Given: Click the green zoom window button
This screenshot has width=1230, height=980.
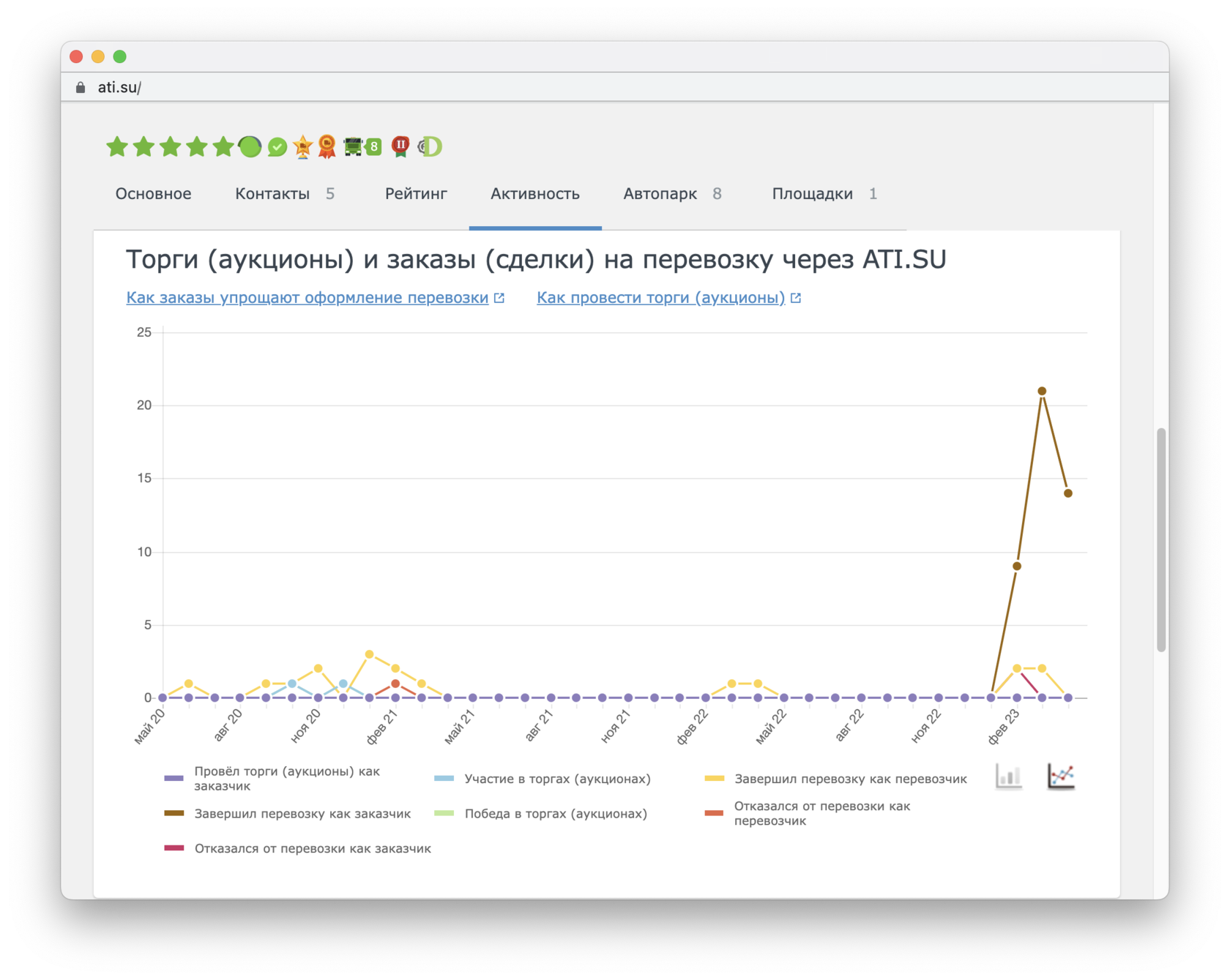Looking at the screenshot, I should [x=120, y=56].
